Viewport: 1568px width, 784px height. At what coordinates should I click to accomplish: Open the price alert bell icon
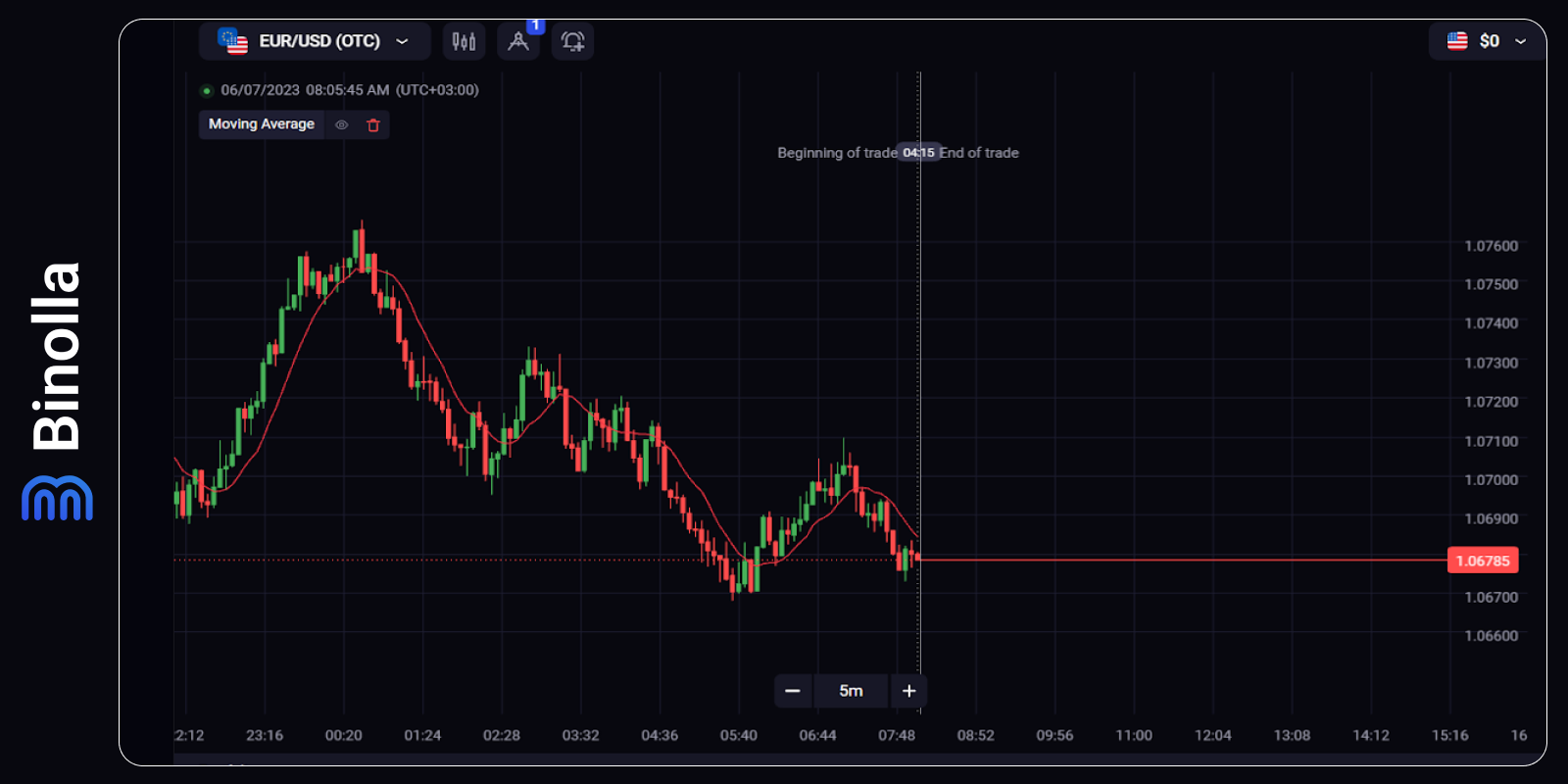click(x=573, y=41)
